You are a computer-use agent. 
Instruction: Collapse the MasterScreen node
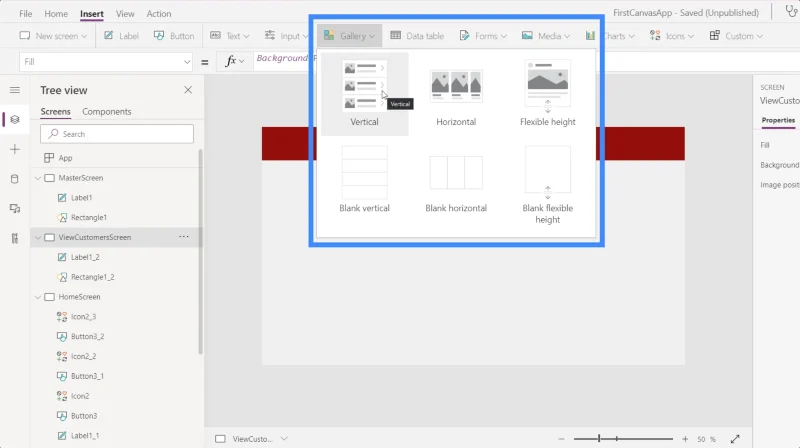click(38, 178)
